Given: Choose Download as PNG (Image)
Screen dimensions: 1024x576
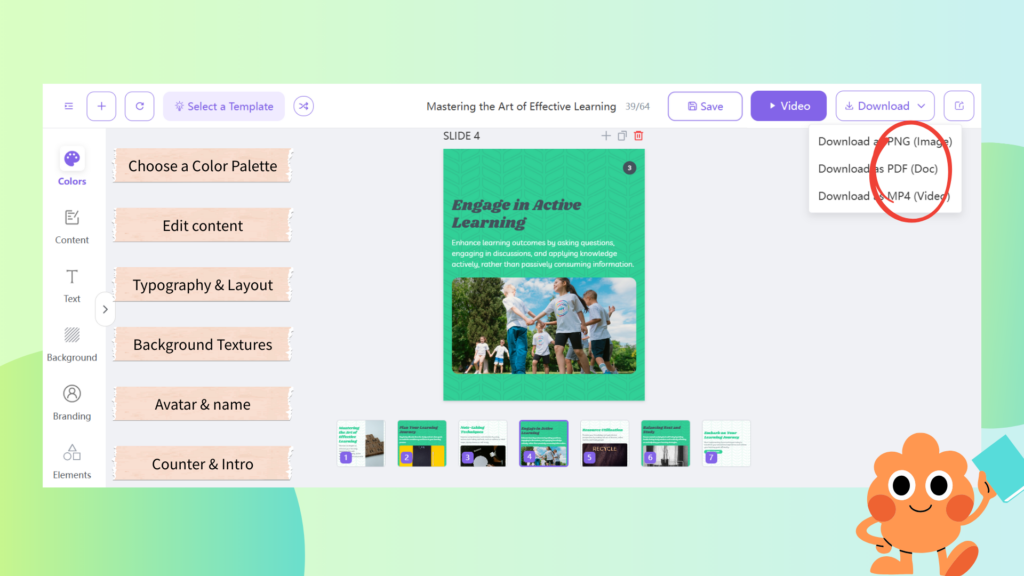Looking at the screenshot, I should (885, 141).
